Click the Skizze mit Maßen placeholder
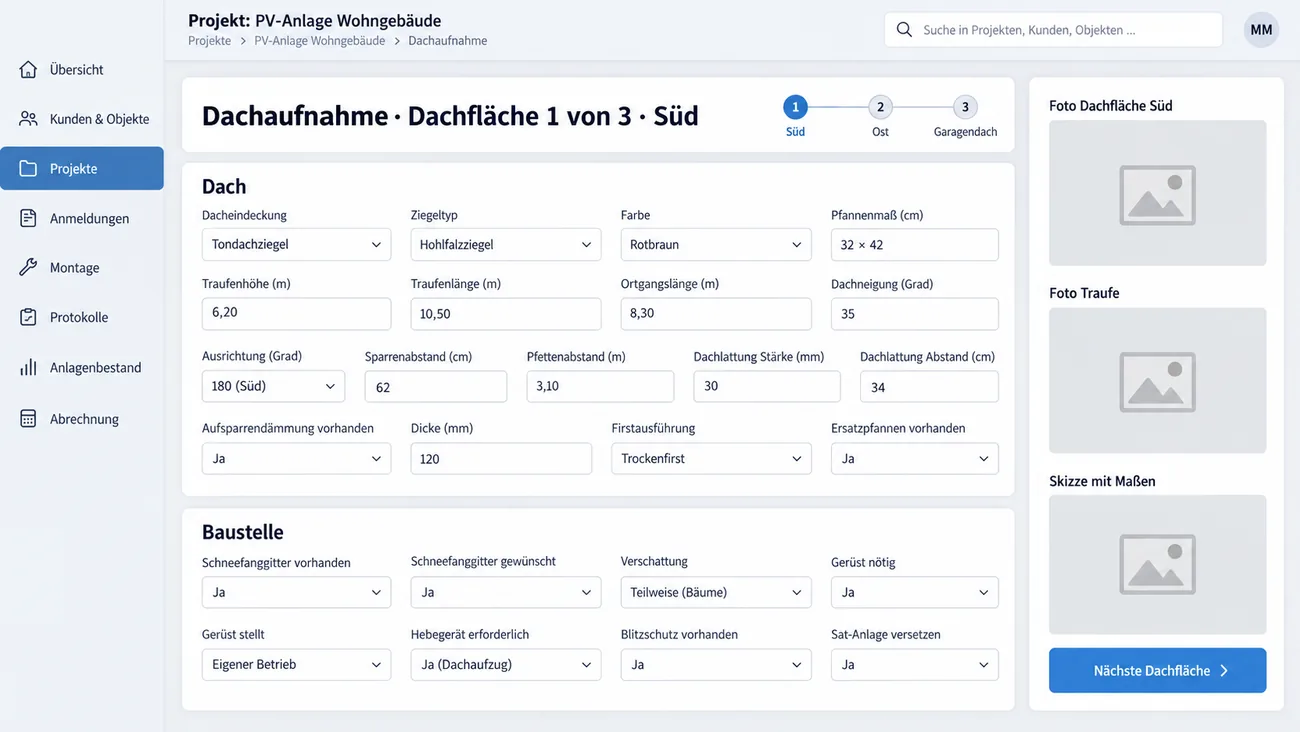 pos(1158,565)
